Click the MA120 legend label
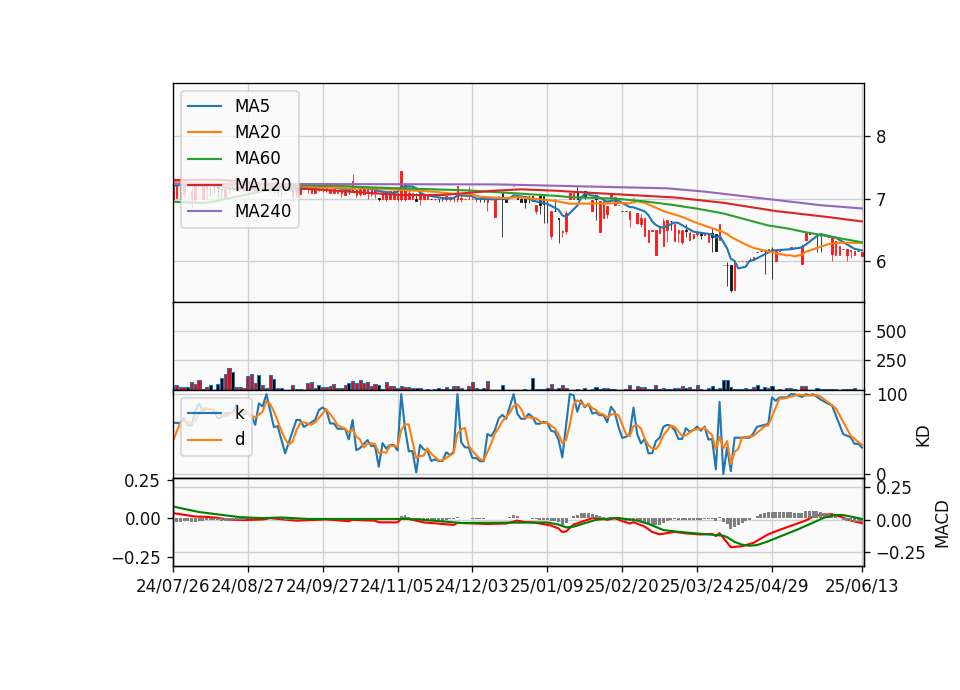Viewport: 960px width, 690px height. click(x=263, y=184)
